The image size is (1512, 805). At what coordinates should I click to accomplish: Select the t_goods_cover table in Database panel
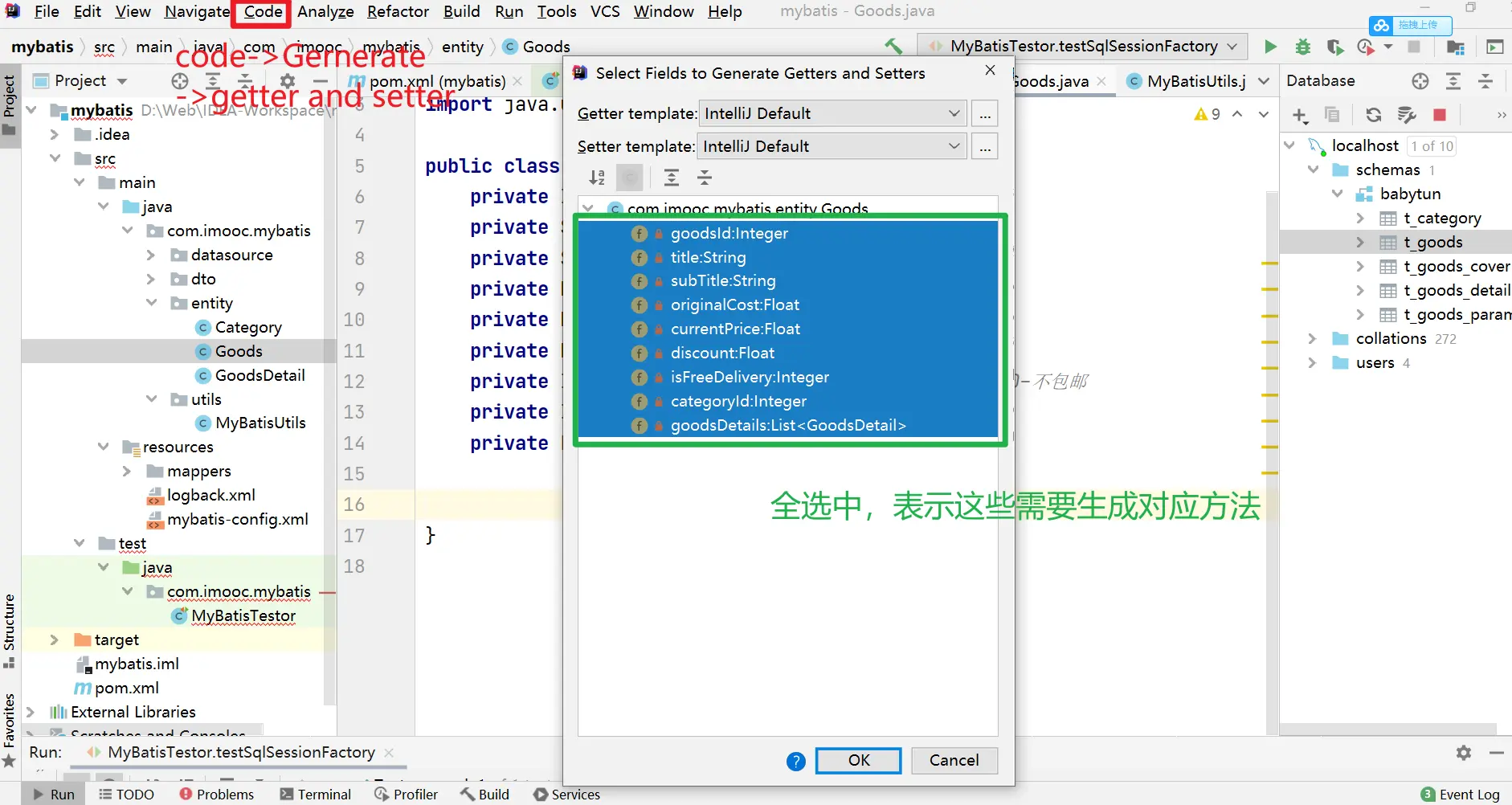coord(1445,266)
